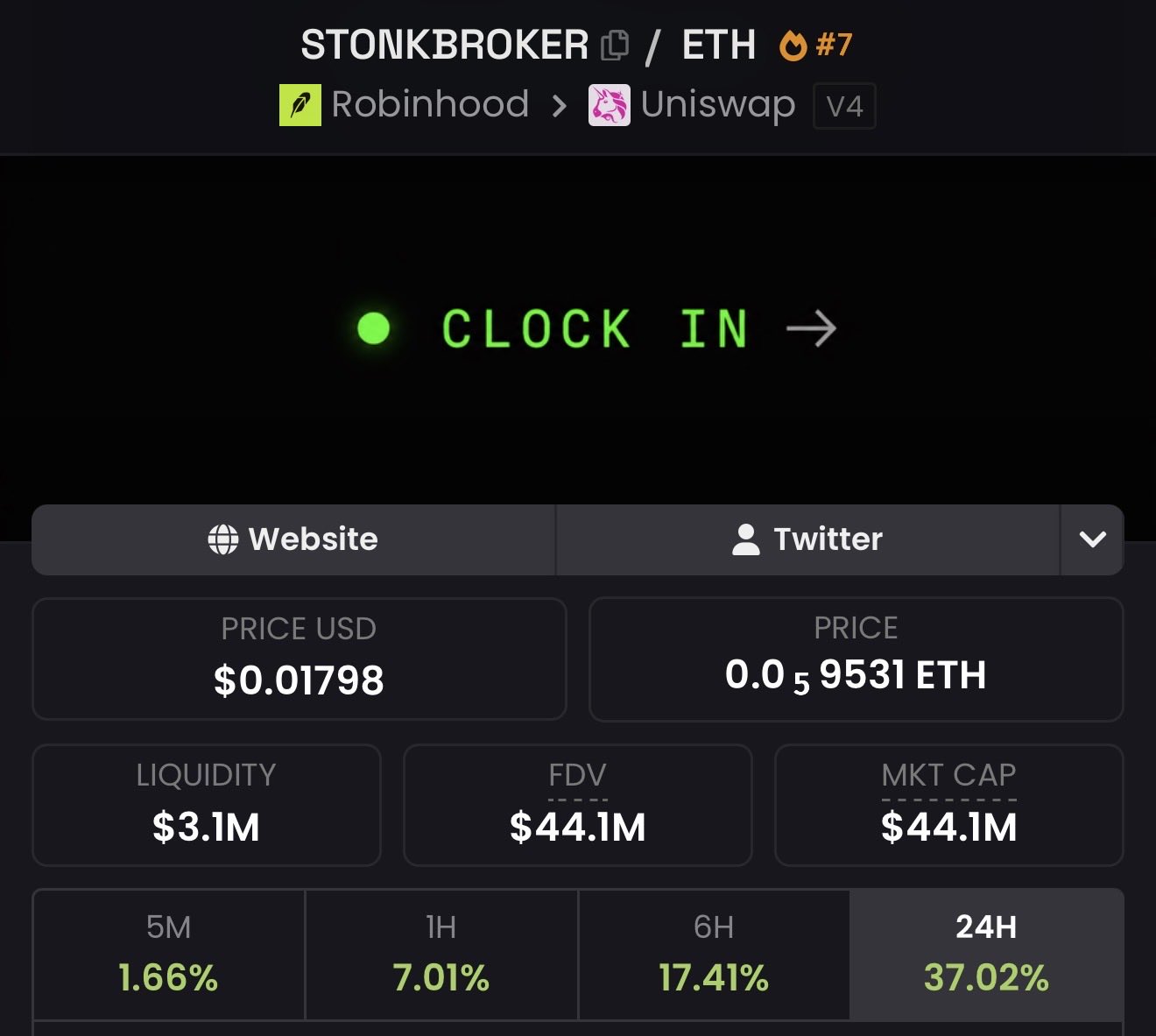Click the arrow after CLOCK IN
Screen dimensions: 1156x1036
(x=812, y=328)
